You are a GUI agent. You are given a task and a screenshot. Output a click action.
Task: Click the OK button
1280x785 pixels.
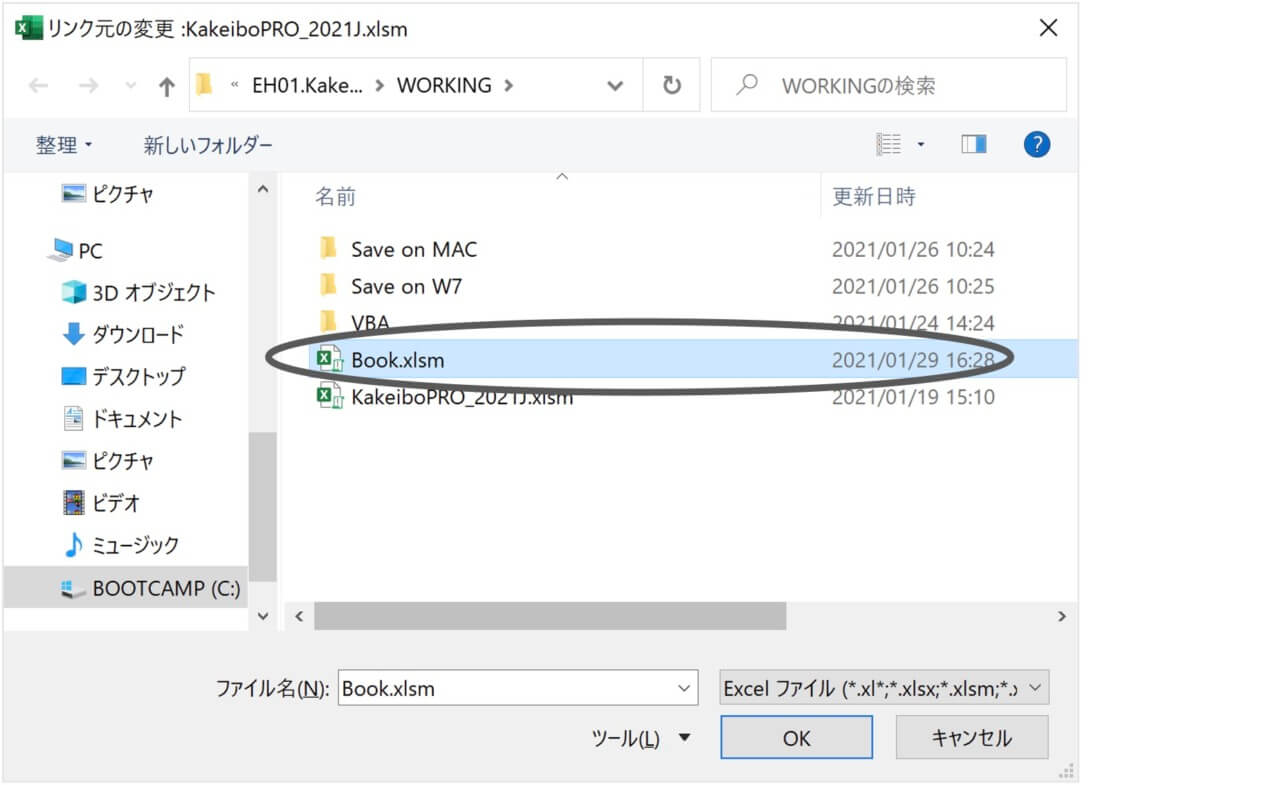796,738
